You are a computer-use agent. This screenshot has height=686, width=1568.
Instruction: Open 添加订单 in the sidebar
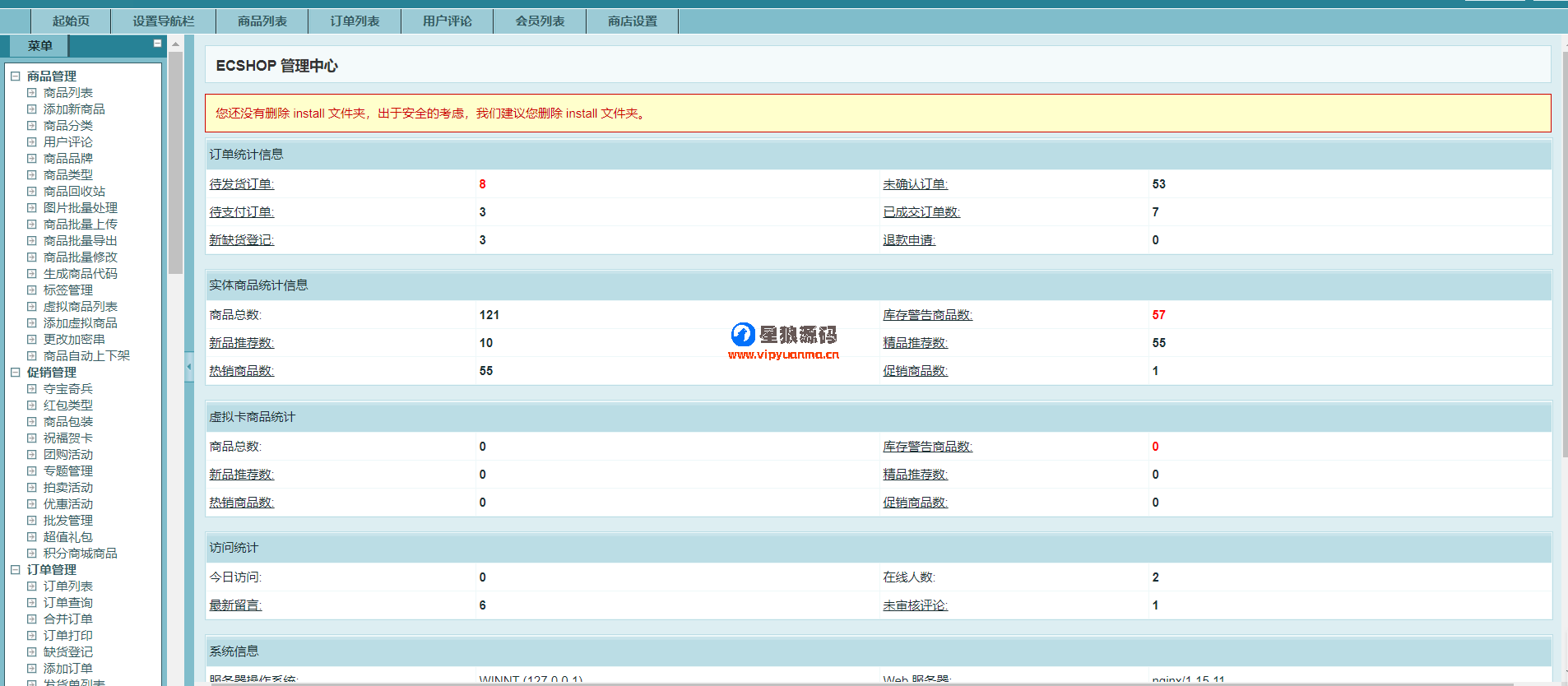click(68, 668)
